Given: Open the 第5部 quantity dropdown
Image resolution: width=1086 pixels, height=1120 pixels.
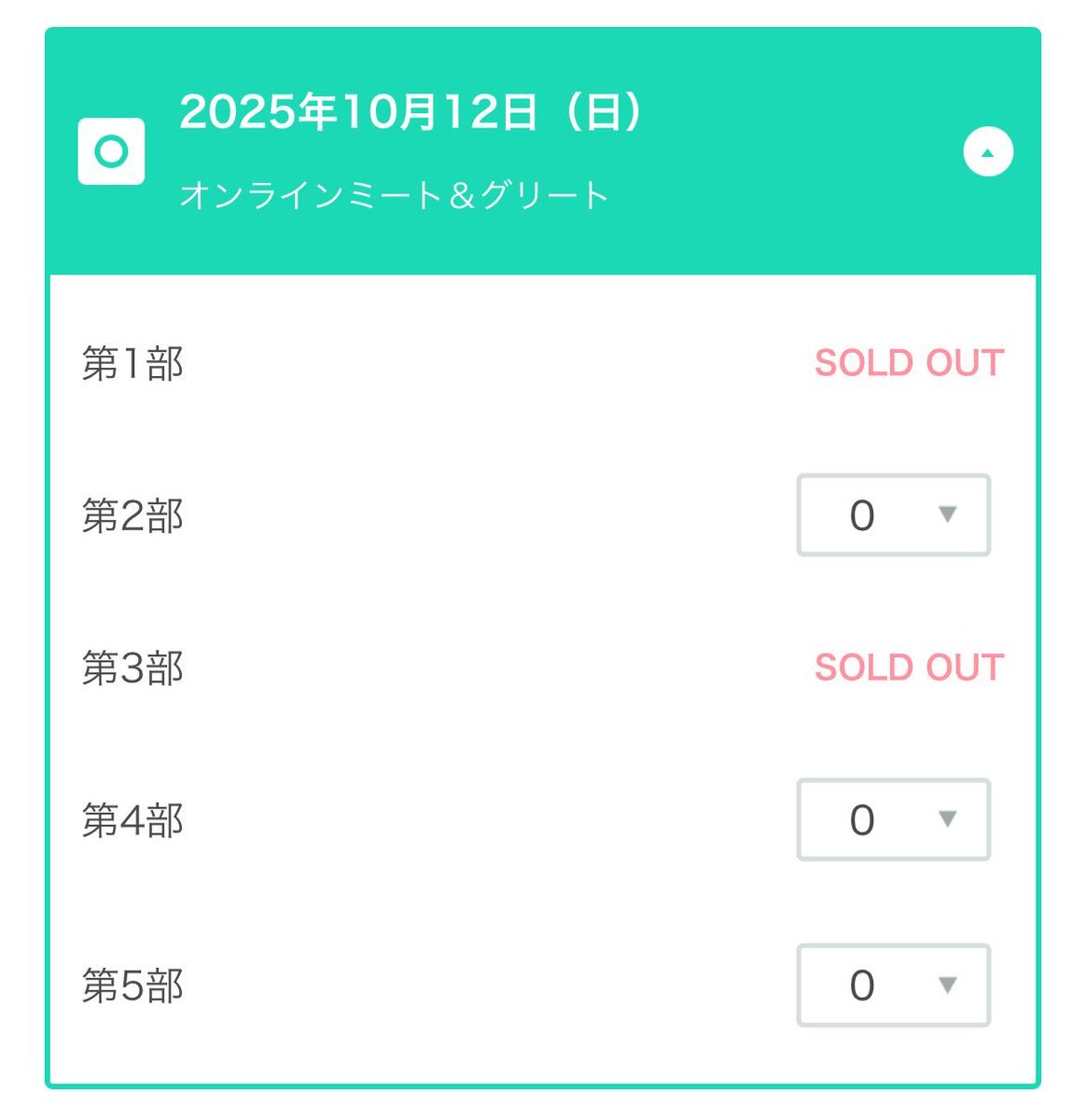Looking at the screenshot, I should pos(894,986).
